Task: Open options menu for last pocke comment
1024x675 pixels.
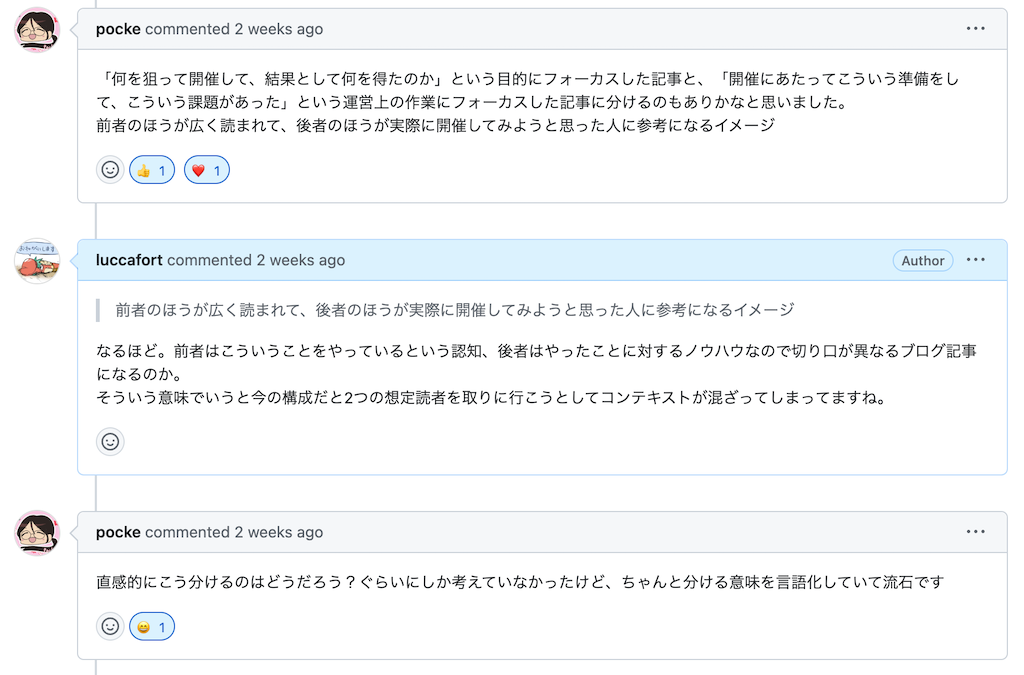Action: click(976, 532)
